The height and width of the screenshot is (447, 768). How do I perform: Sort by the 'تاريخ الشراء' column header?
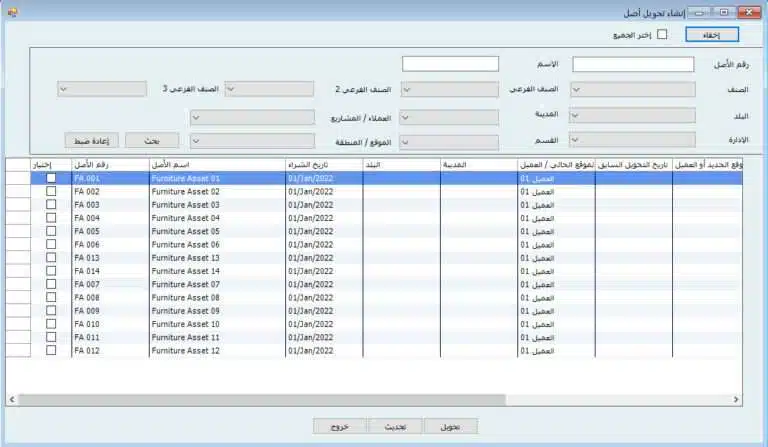click(x=323, y=164)
